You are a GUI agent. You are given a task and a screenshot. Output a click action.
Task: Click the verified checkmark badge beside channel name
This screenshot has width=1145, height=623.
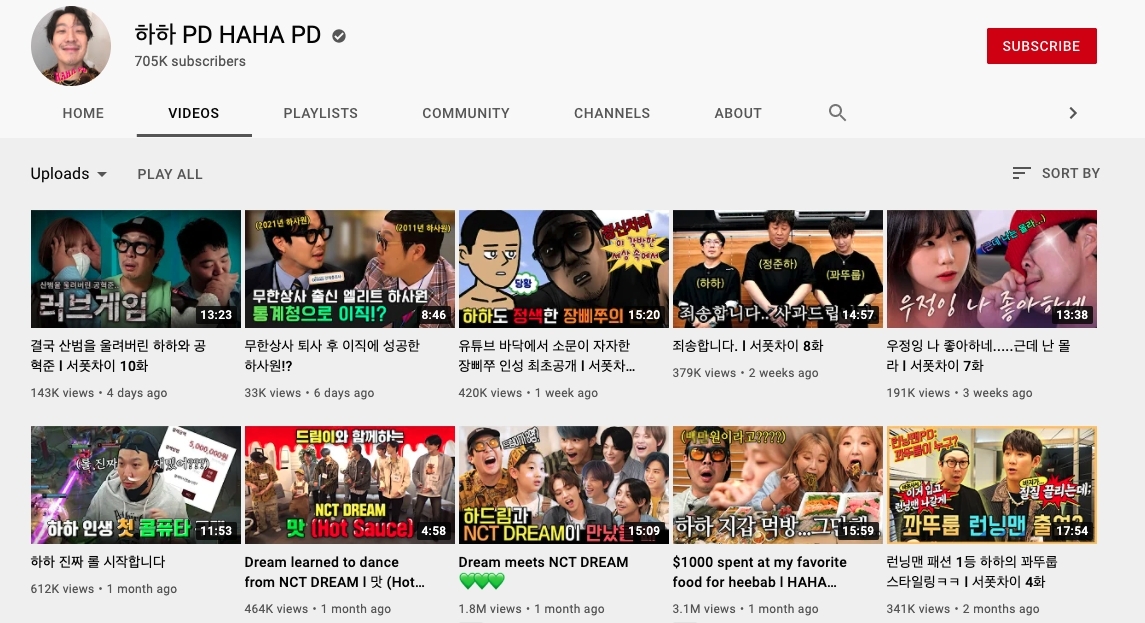click(x=339, y=36)
